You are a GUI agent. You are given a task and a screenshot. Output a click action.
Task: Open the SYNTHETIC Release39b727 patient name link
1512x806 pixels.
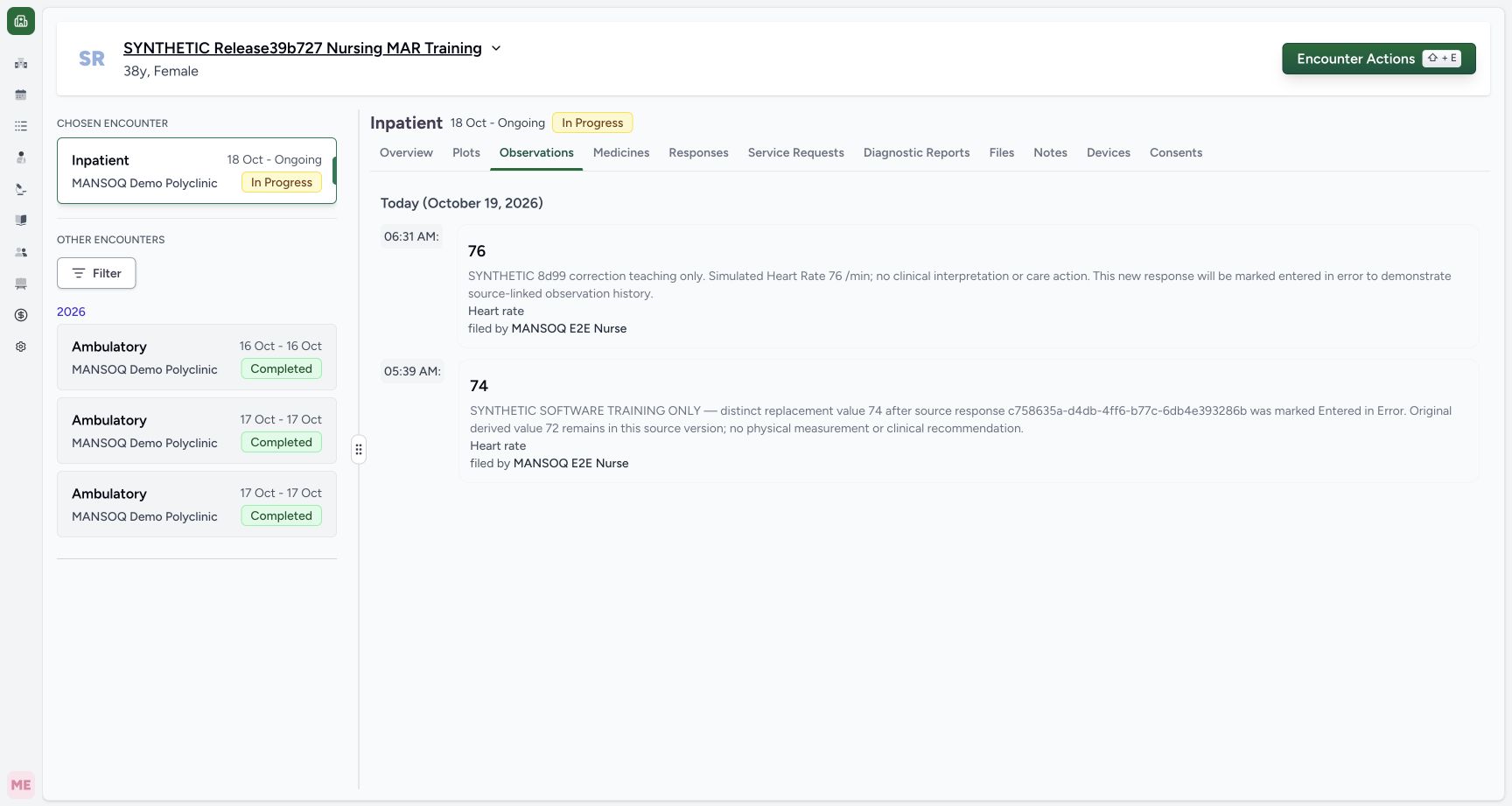303,48
